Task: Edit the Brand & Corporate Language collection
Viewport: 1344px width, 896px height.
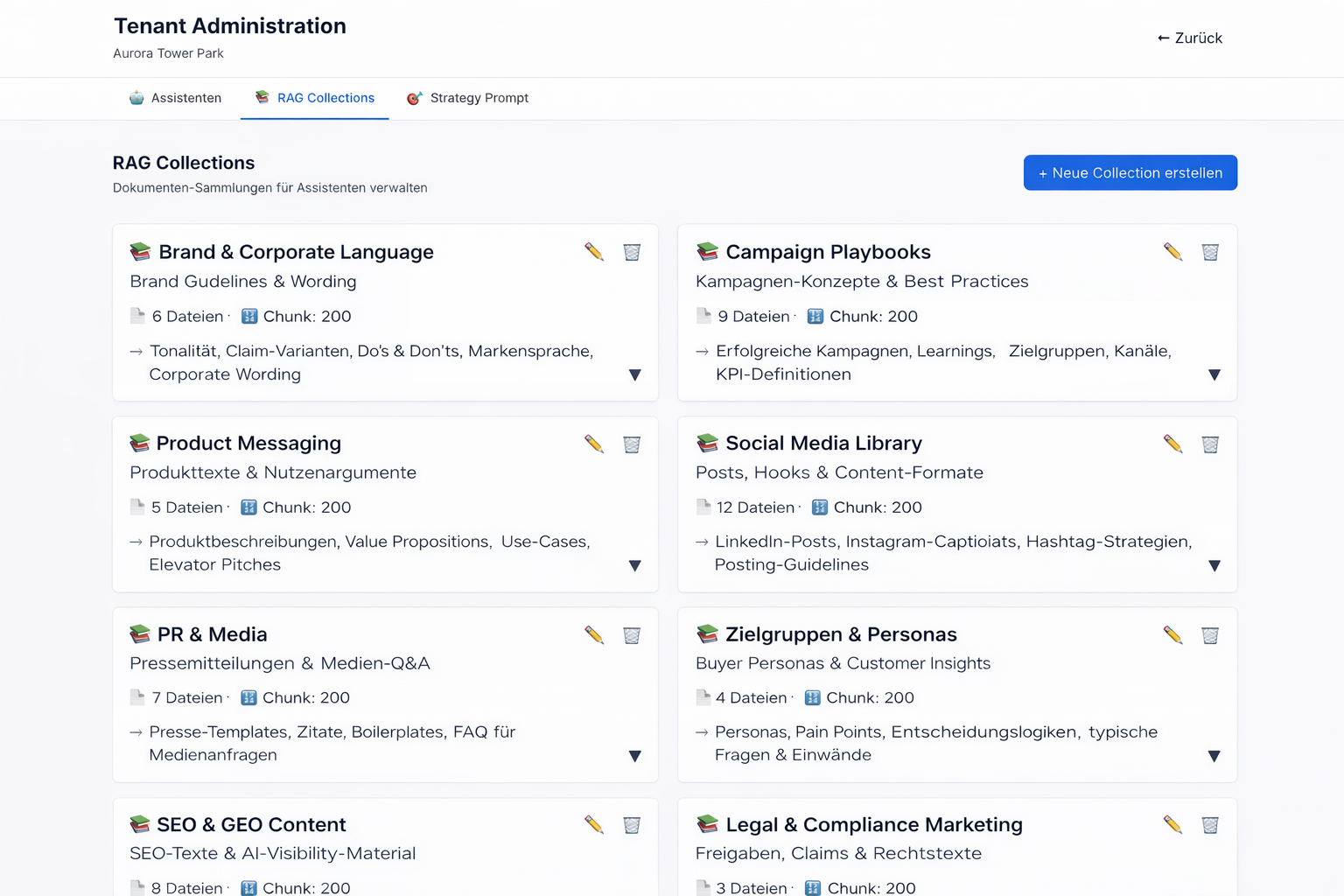Action: point(594,252)
